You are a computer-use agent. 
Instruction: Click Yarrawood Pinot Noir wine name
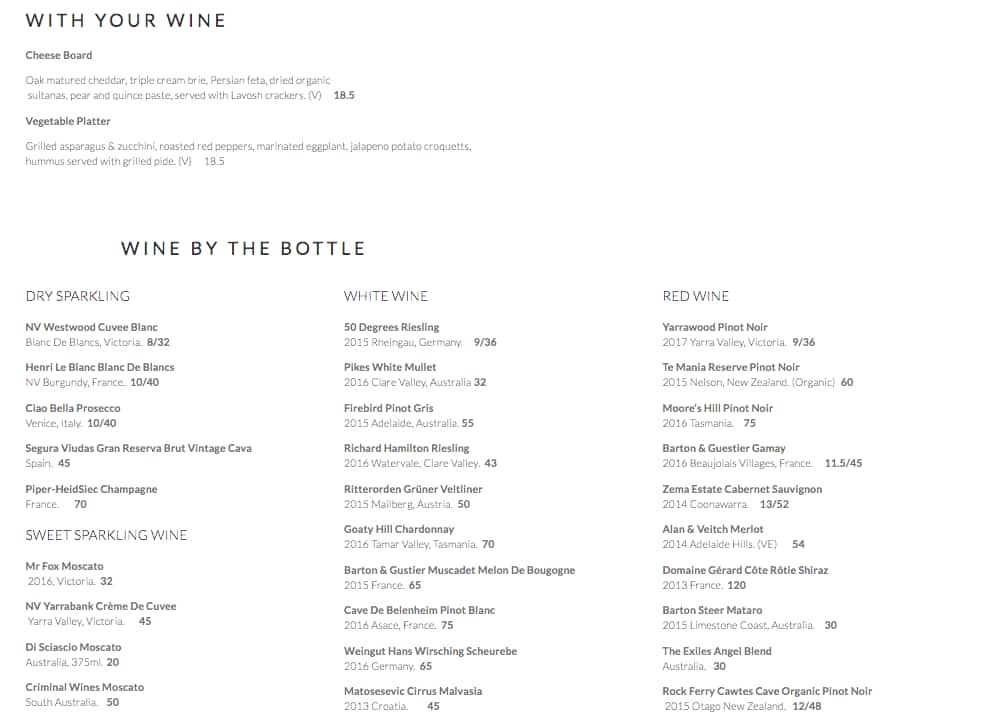715,327
